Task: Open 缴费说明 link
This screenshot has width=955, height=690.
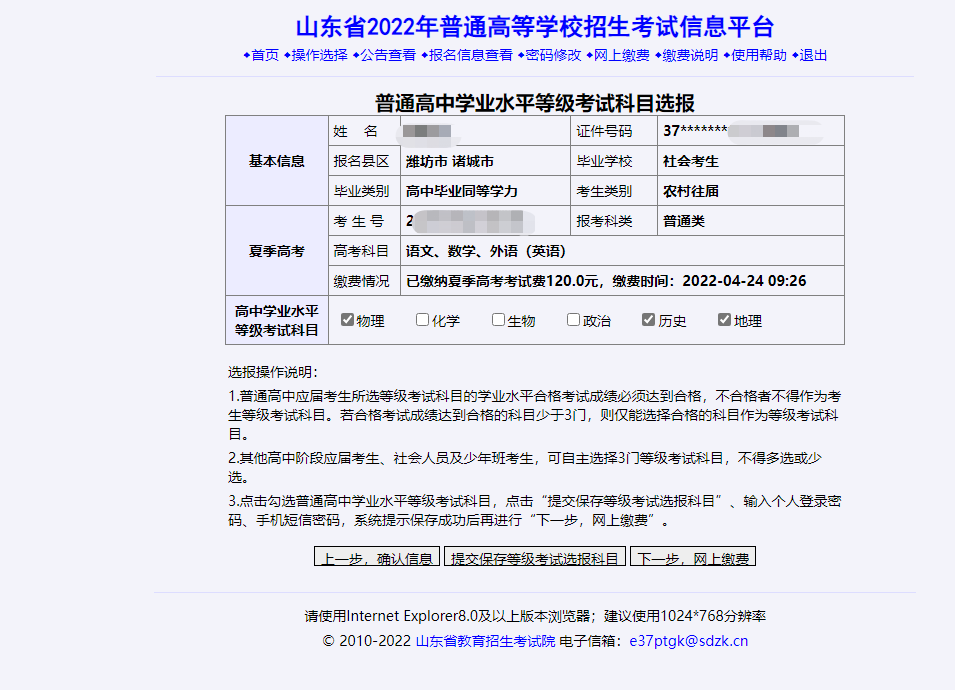Action: click(690, 55)
